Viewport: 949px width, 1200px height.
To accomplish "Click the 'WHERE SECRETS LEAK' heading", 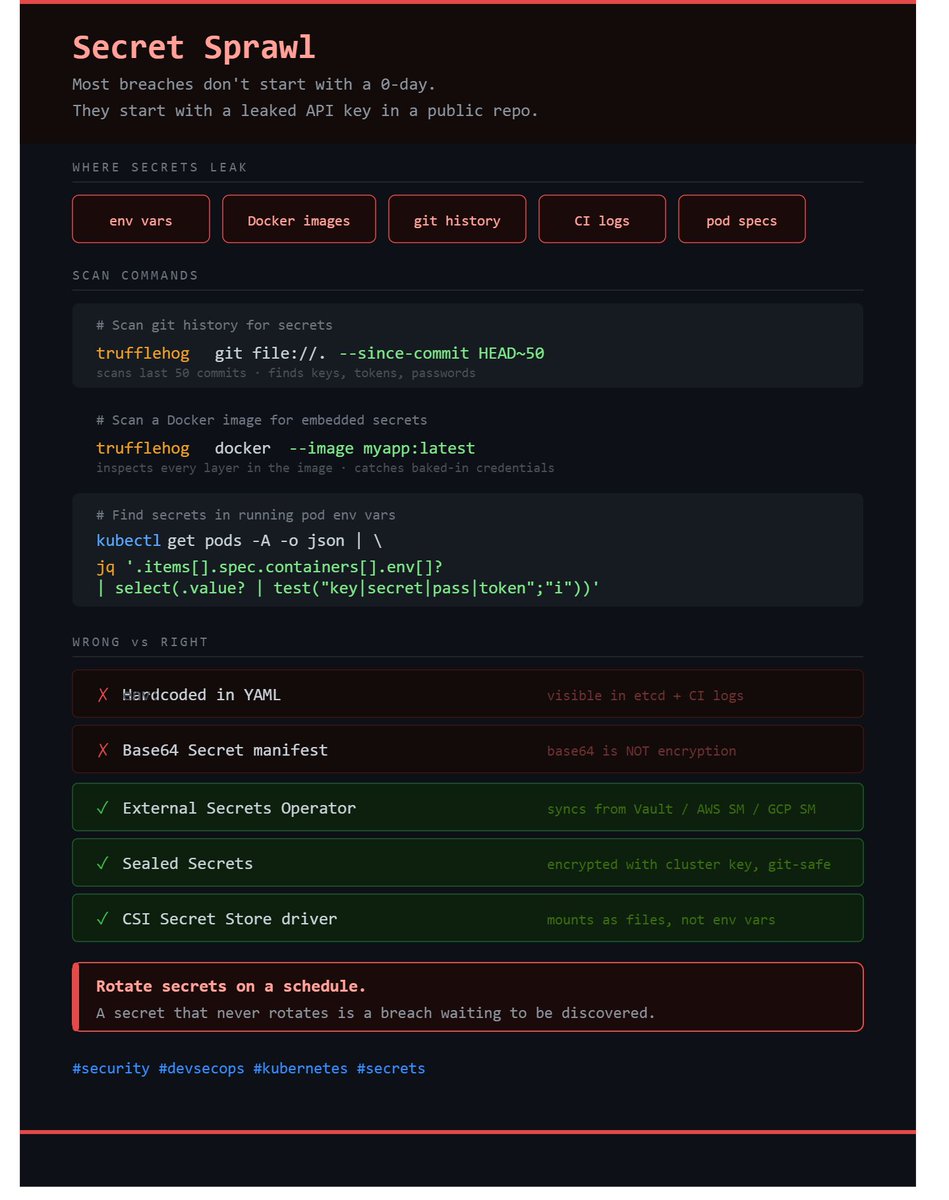I will (160, 167).
